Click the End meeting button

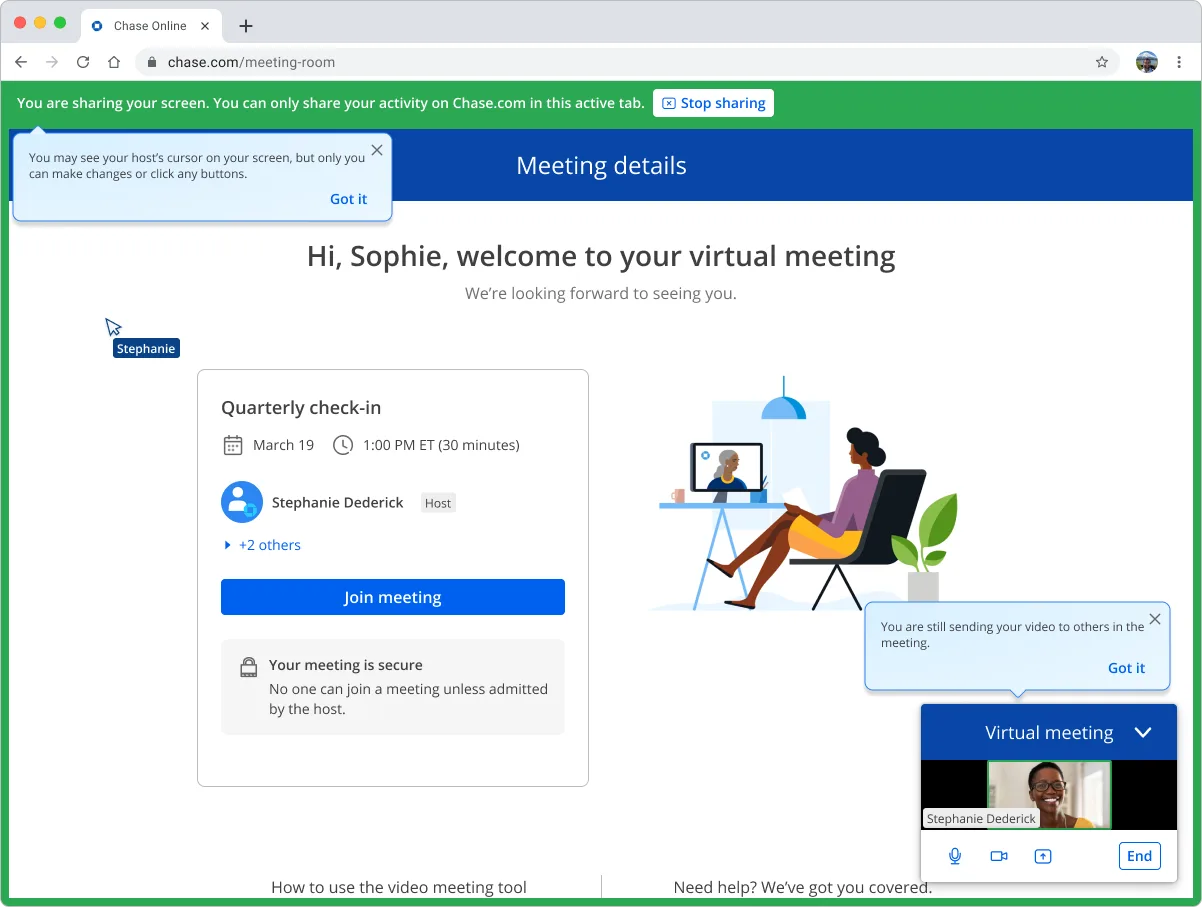pyautogui.click(x=1139, y=856)
